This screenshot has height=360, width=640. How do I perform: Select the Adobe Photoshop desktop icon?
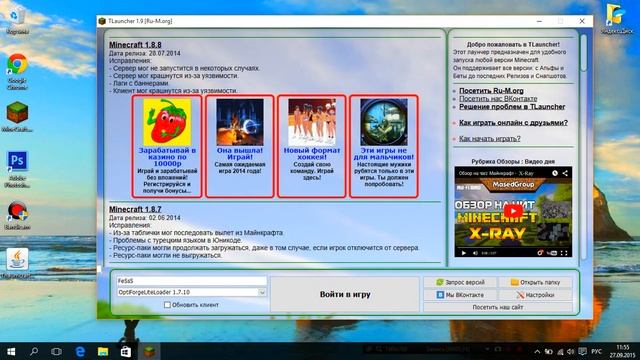click(17, 169)
